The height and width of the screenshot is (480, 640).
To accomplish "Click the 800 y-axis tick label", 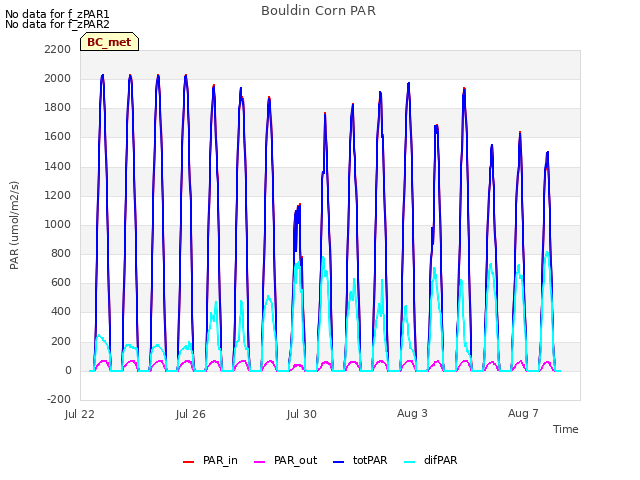I will (61, 253).
